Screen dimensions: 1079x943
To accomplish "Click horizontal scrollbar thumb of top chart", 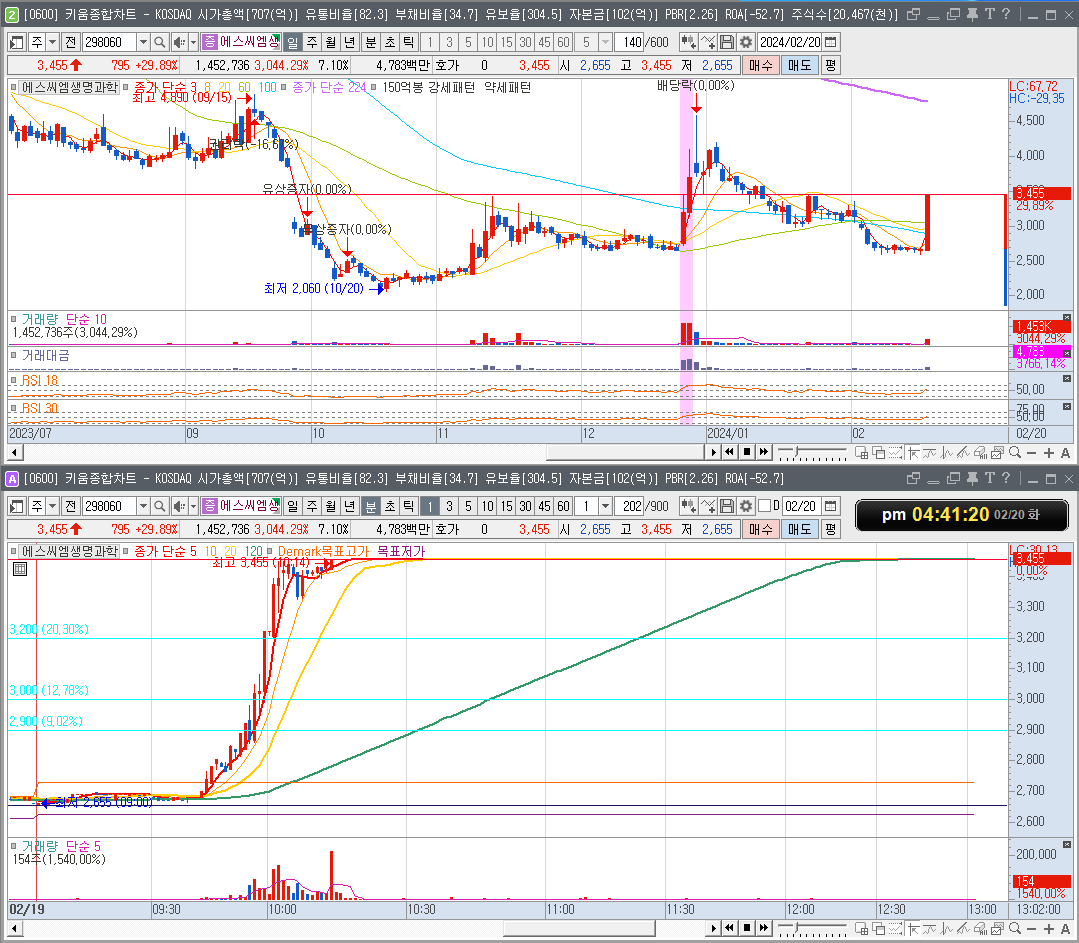I will coord(625,452).
